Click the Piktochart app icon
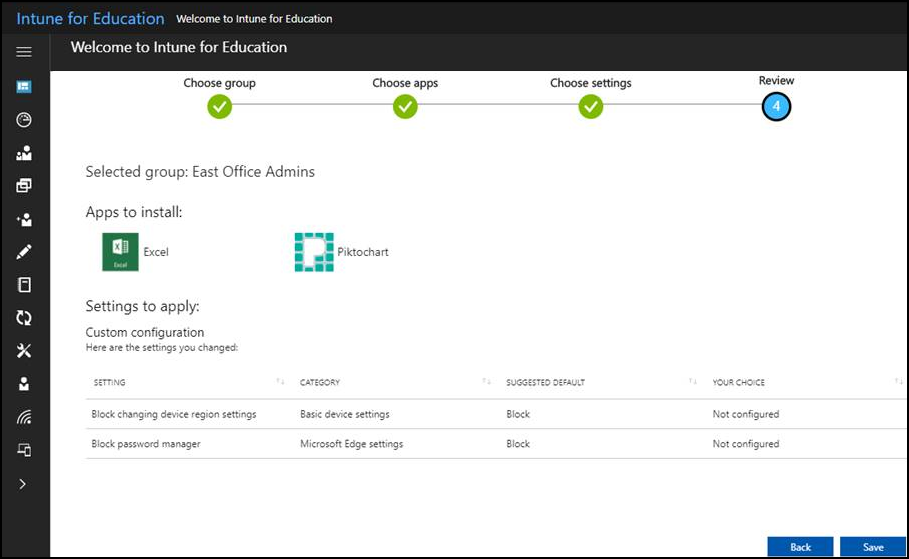The image size is (909, 559). coord(314,252)
